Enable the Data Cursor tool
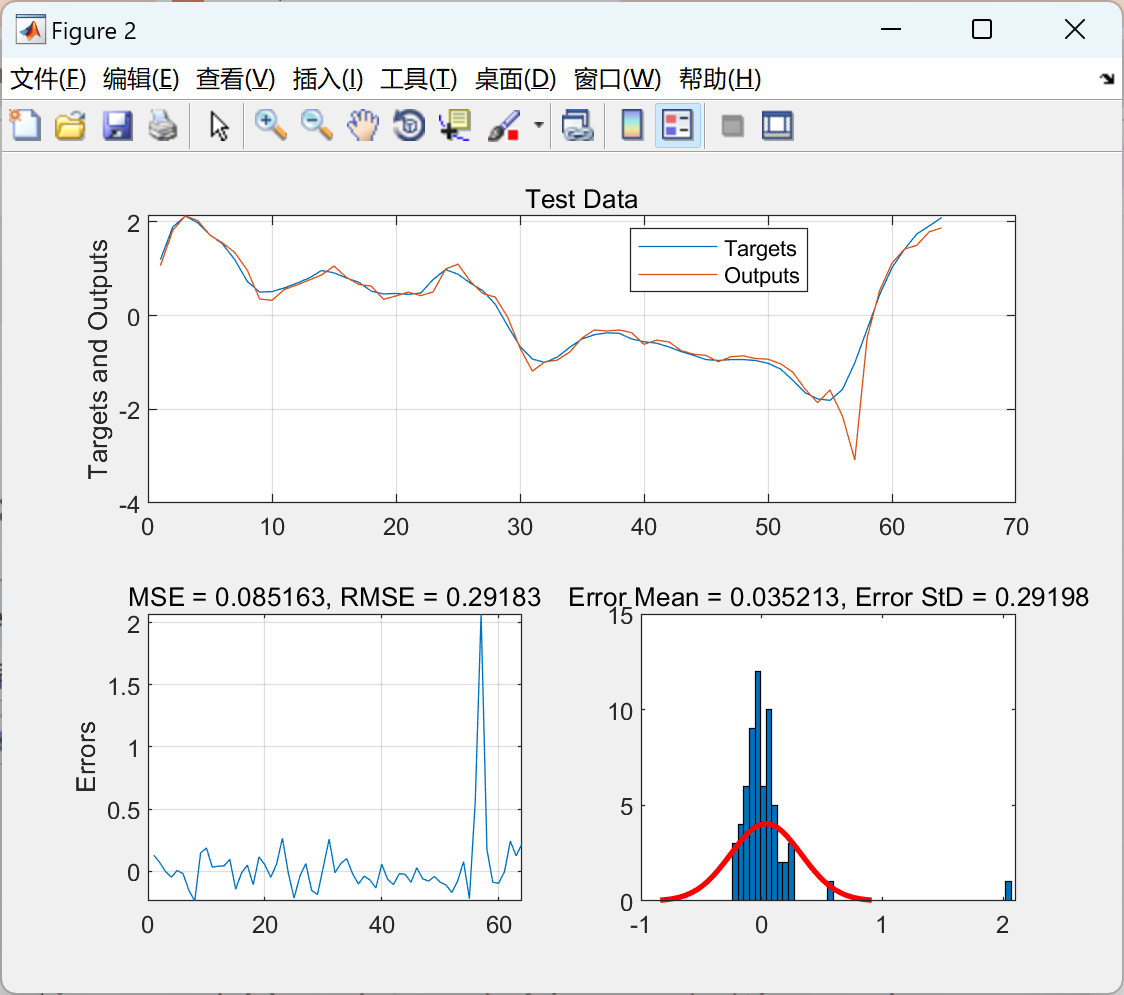The image size is (1124, 995). [x=455, y=125]
